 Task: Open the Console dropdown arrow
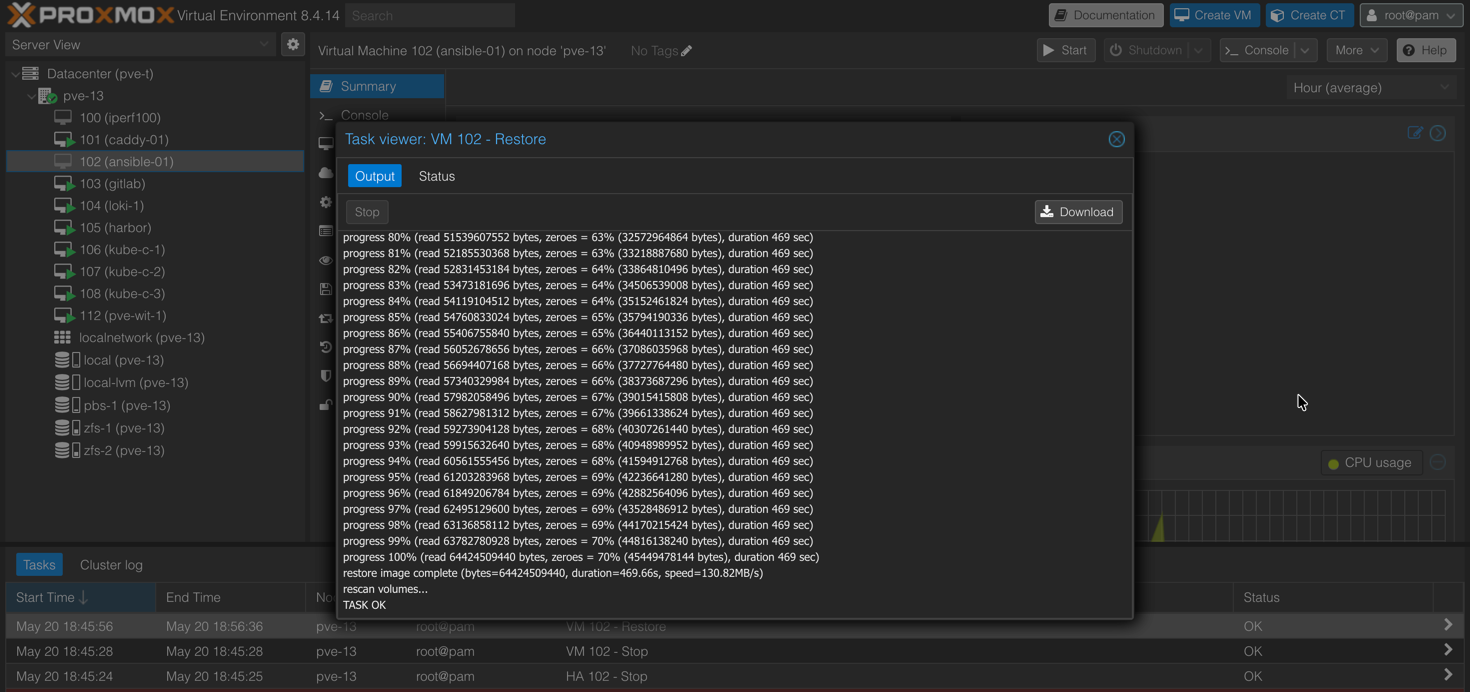pos(1305,50)
